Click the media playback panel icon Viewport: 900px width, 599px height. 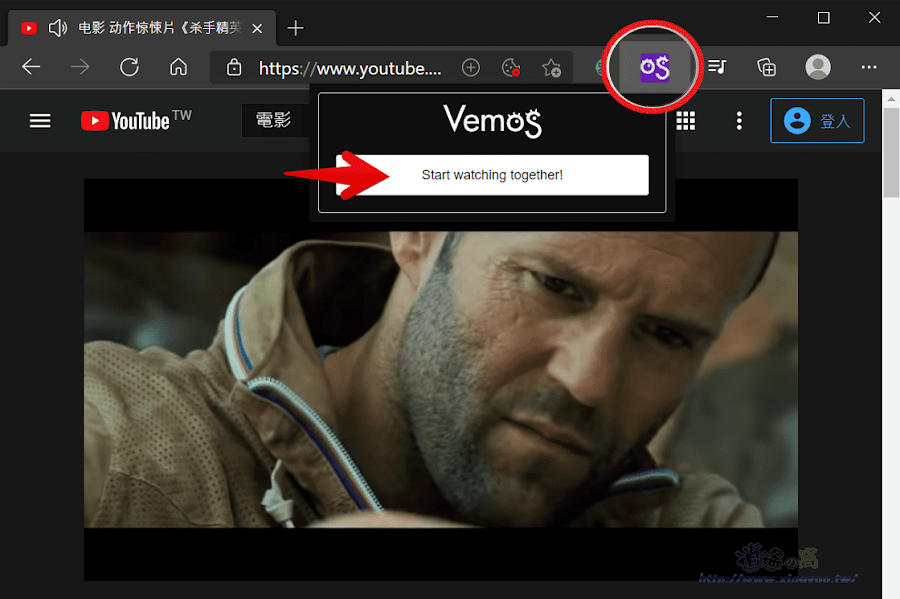(x=716, y=67)
